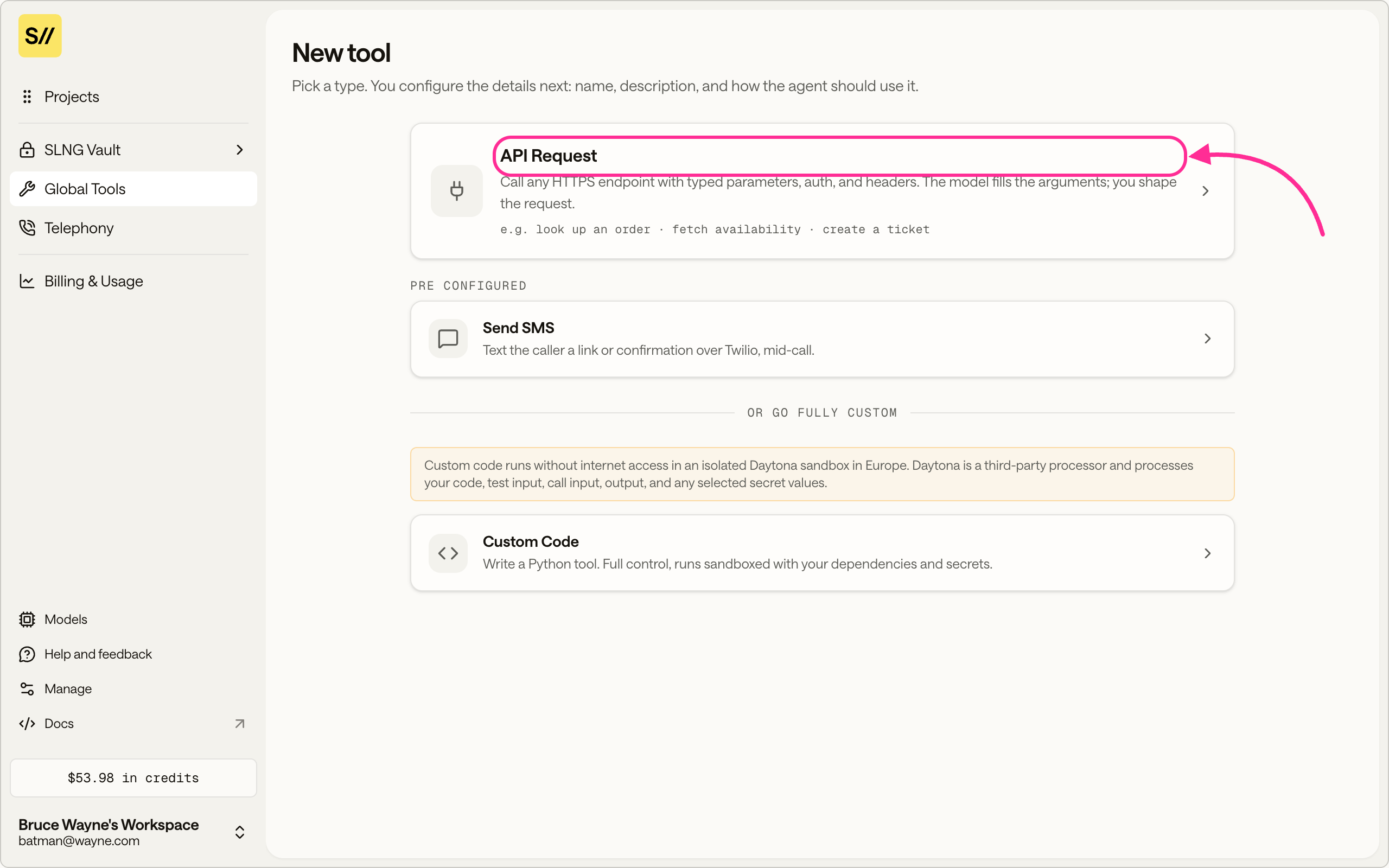This screenshot has height=868, width=1389.
Task: Open Custom Code via its right chevron
Action: pos(1208,553)
